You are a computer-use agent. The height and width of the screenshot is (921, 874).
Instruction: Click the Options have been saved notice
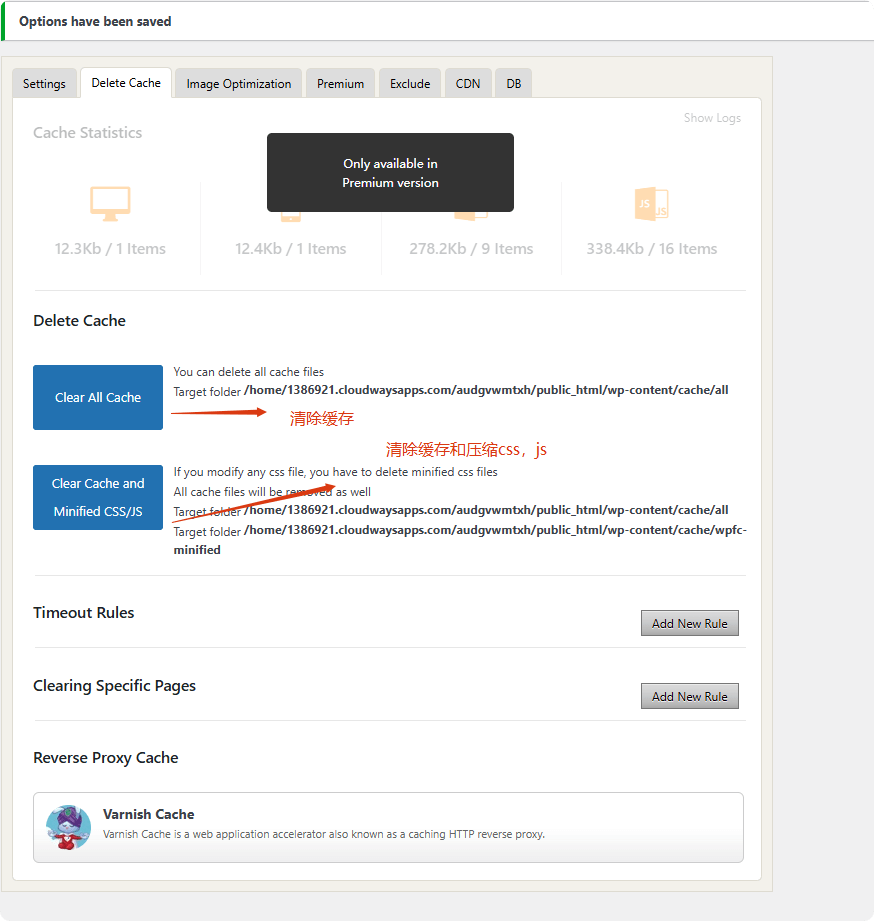coord(95,22)
